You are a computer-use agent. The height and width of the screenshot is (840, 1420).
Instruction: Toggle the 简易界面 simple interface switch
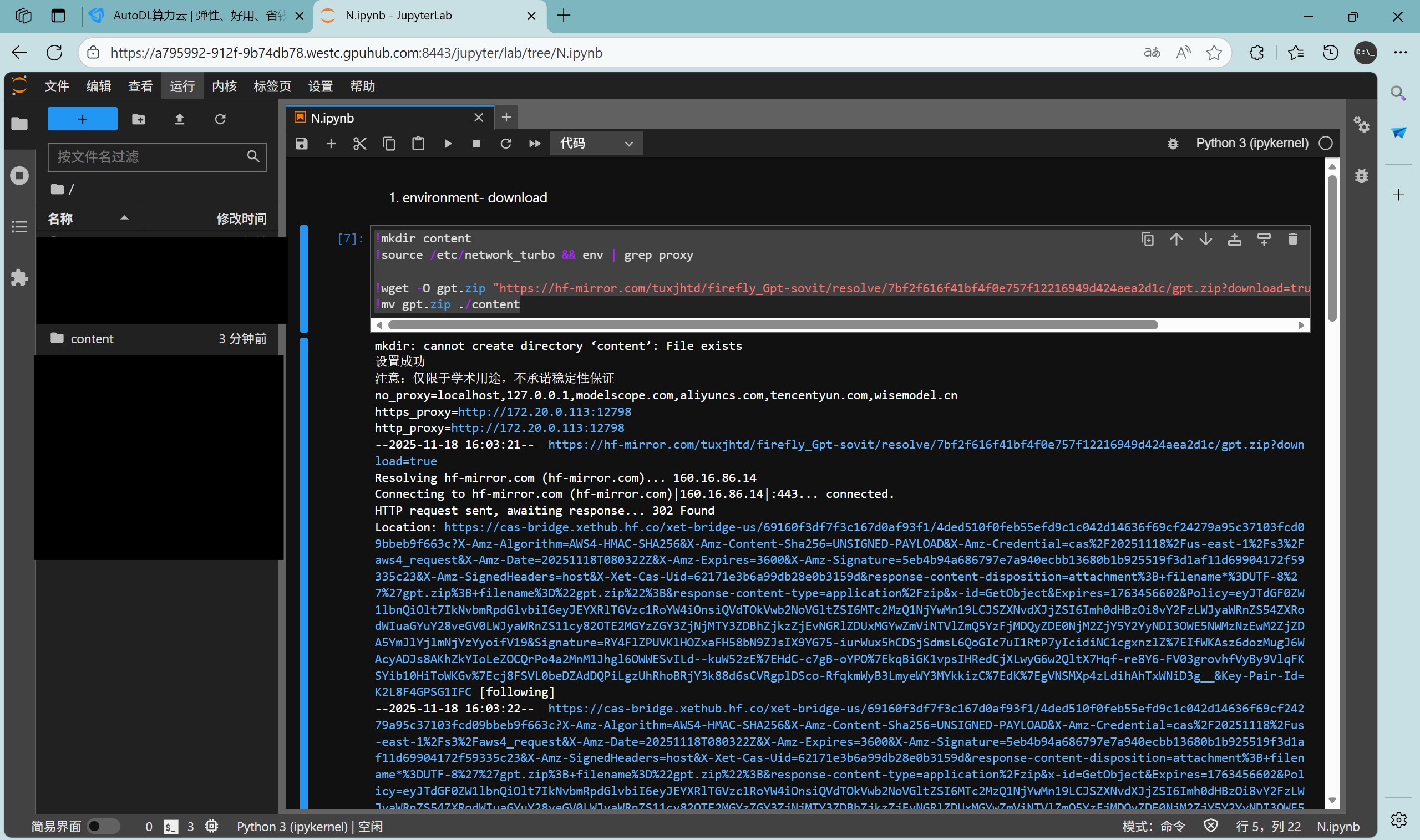tap(103, 826)
